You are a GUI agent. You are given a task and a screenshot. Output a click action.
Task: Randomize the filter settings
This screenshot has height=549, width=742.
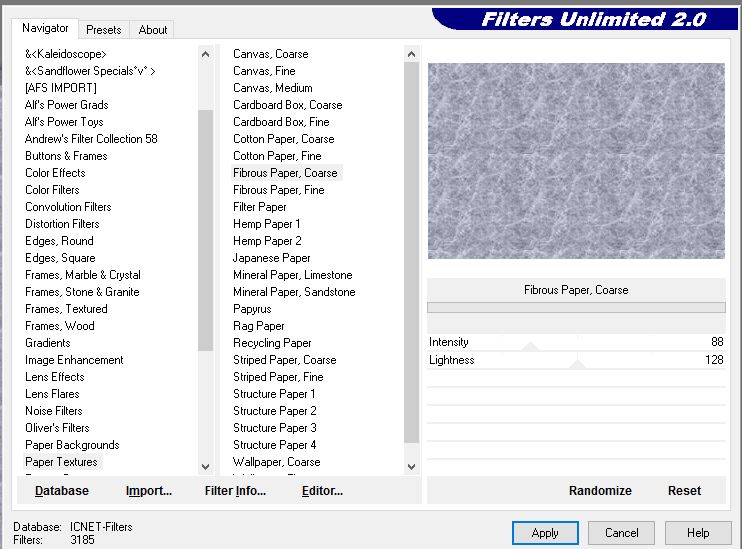click(599, 491)
